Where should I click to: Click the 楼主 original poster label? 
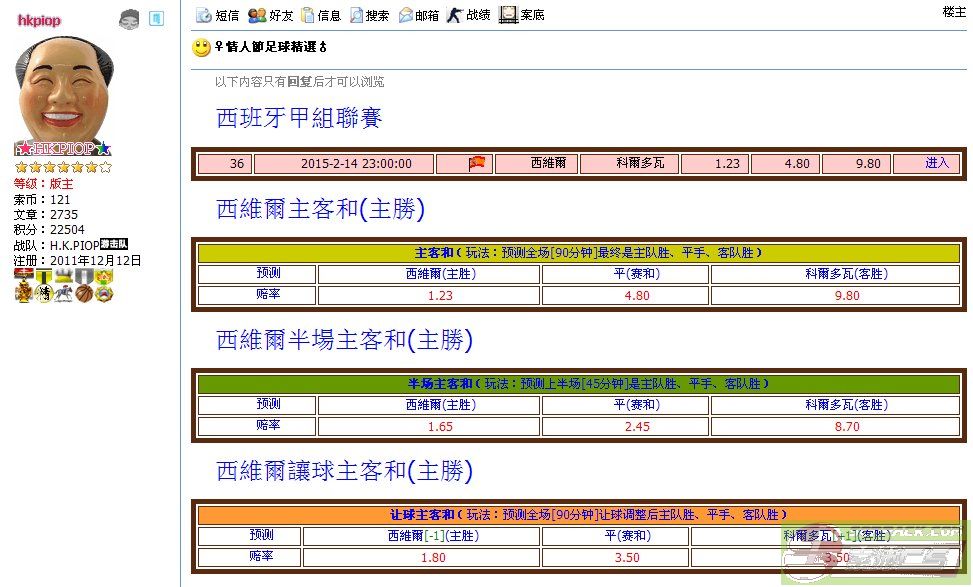954,12
